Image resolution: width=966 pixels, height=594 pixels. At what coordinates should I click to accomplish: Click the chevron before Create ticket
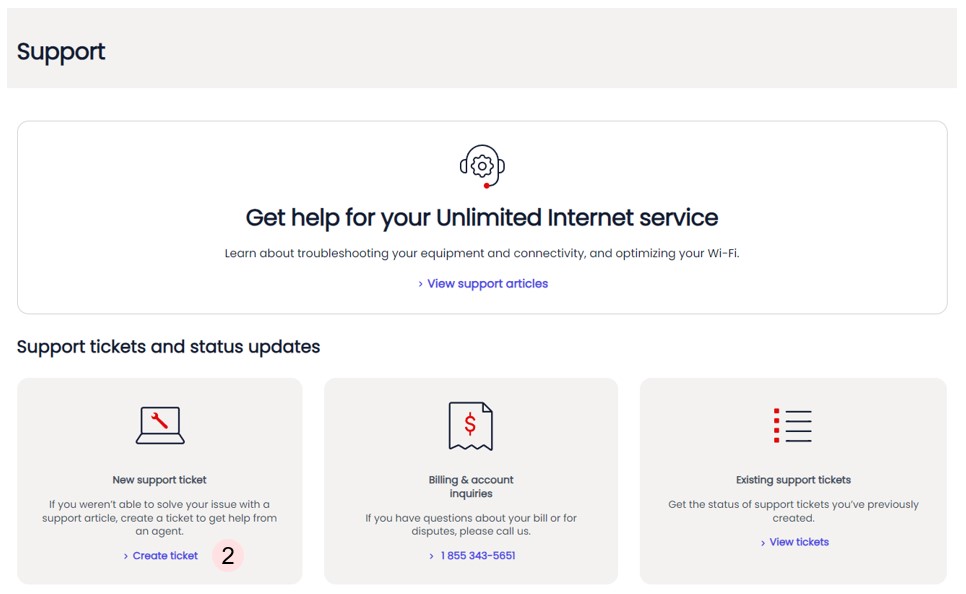click(126, 556)
